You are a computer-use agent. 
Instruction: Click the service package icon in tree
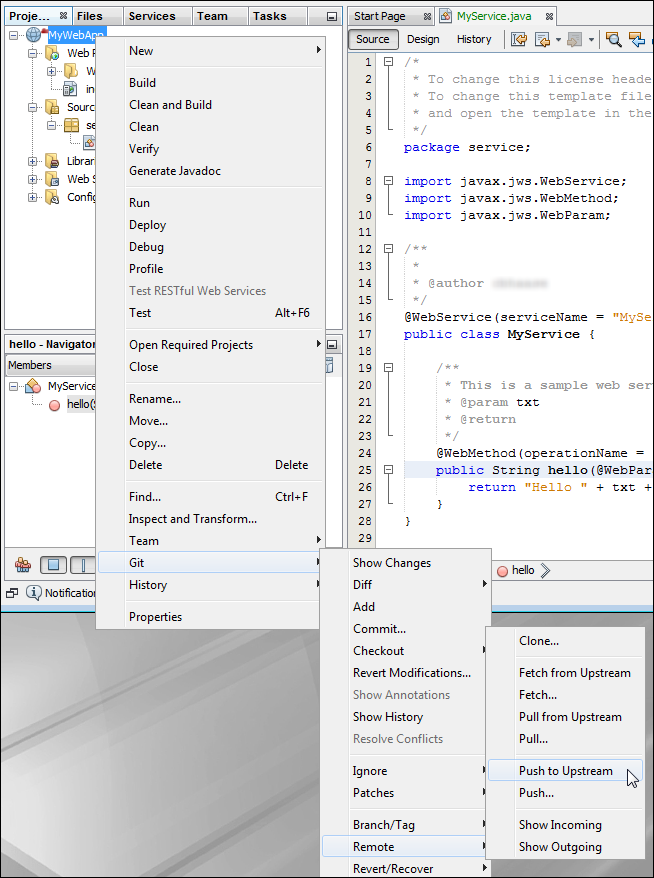coord(71,125)
